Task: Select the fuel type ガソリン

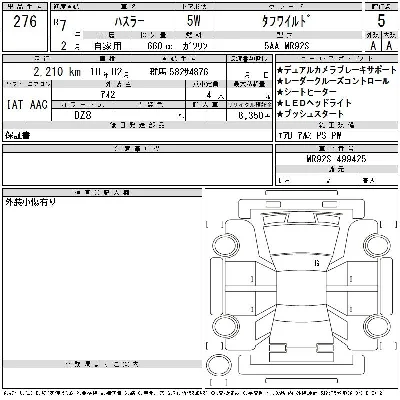Action: point(195,46)
